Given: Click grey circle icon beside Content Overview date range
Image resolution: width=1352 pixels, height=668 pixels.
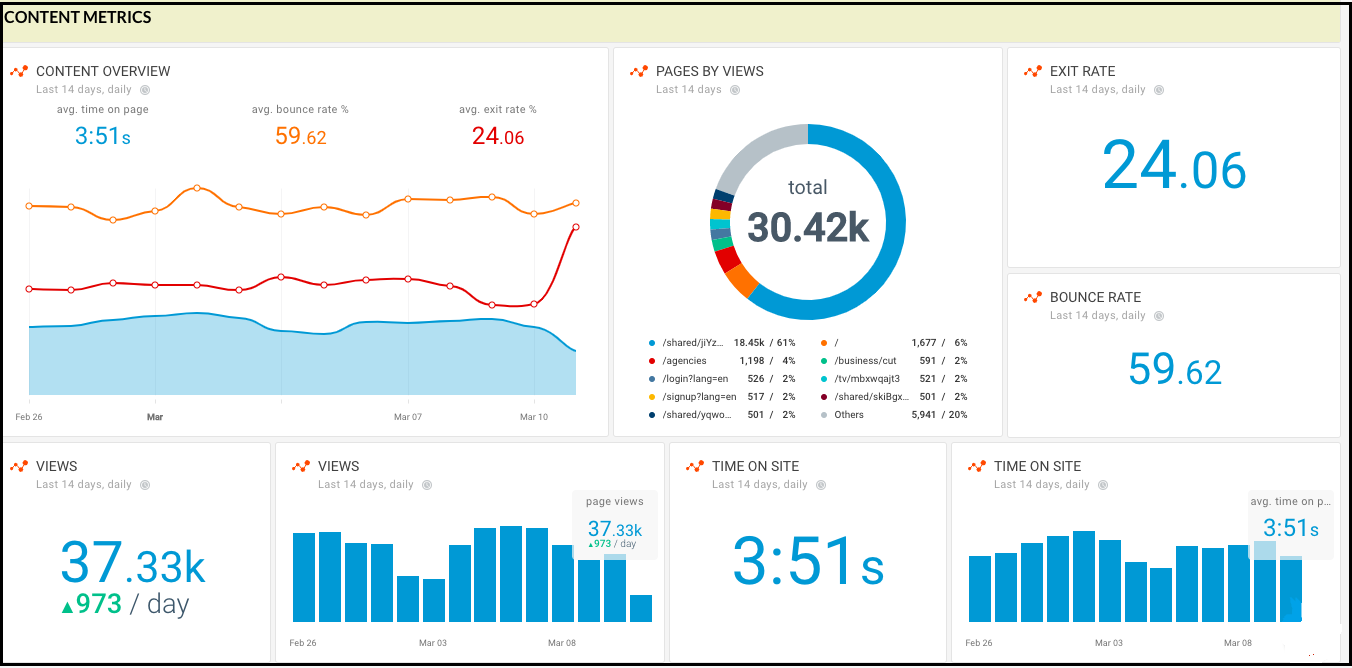Looking at the screenshot, I should (145, 90).
